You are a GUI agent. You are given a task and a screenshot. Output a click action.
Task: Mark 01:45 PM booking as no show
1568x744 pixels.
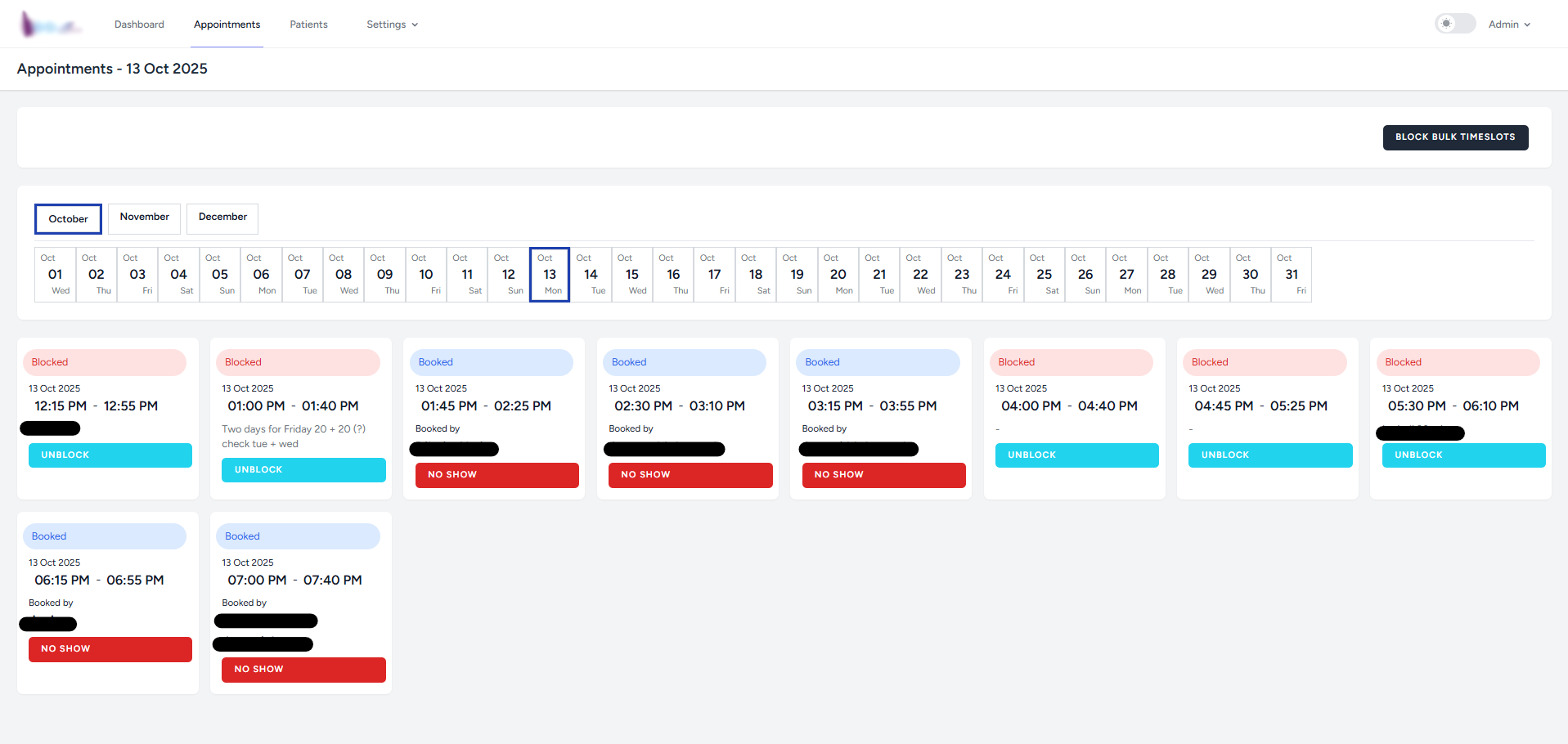(497, 475)
